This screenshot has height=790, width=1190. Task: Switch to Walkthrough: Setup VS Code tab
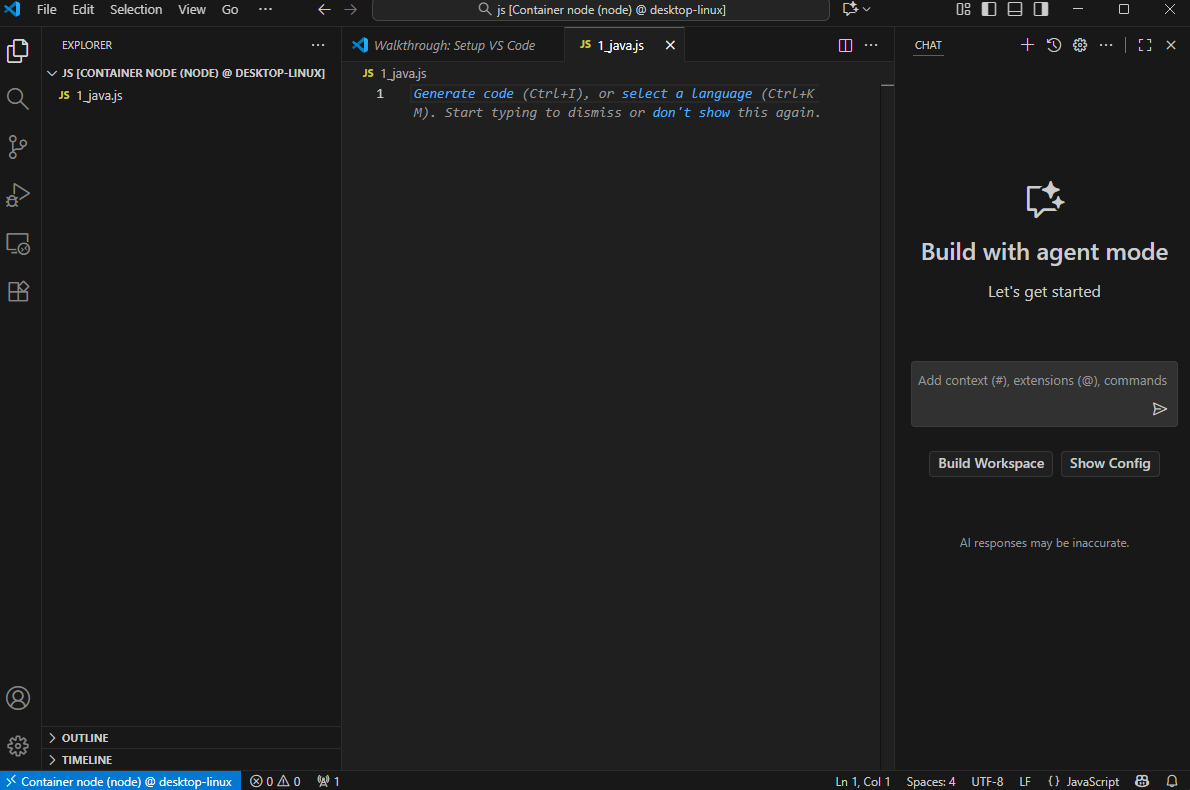coord(453,46)
